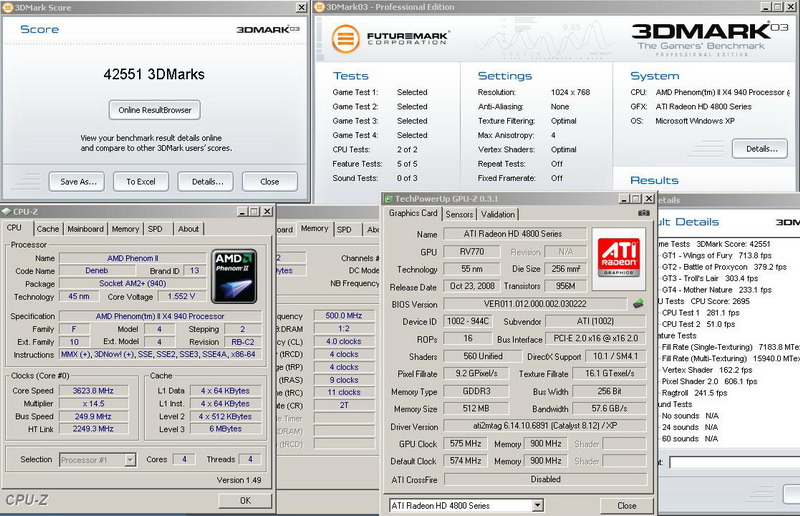Open the Mainboard tab in front CPU-Z
This screenshot has width=800, height=516.
85,229
